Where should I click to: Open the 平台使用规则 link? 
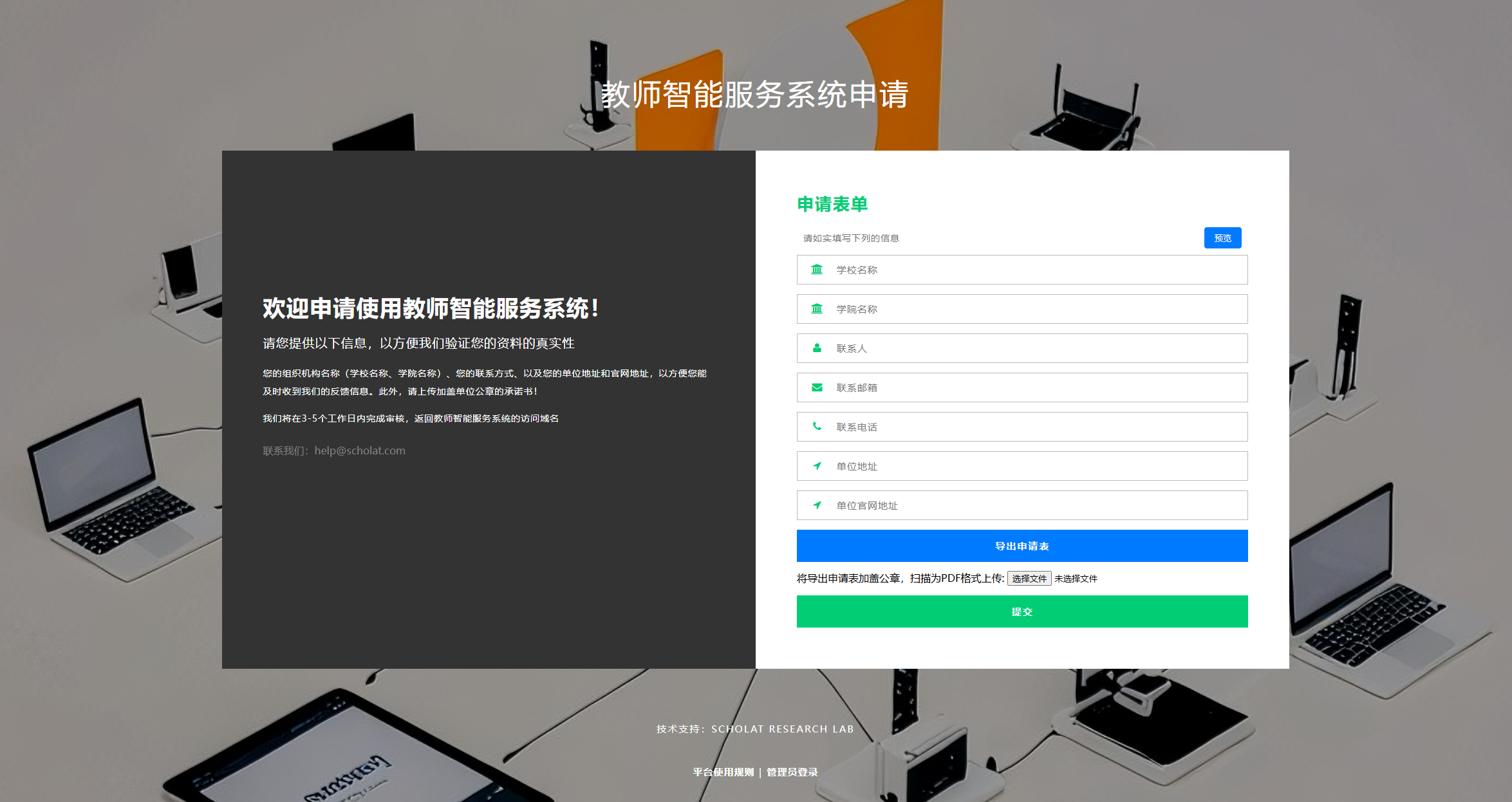[723, 772]
